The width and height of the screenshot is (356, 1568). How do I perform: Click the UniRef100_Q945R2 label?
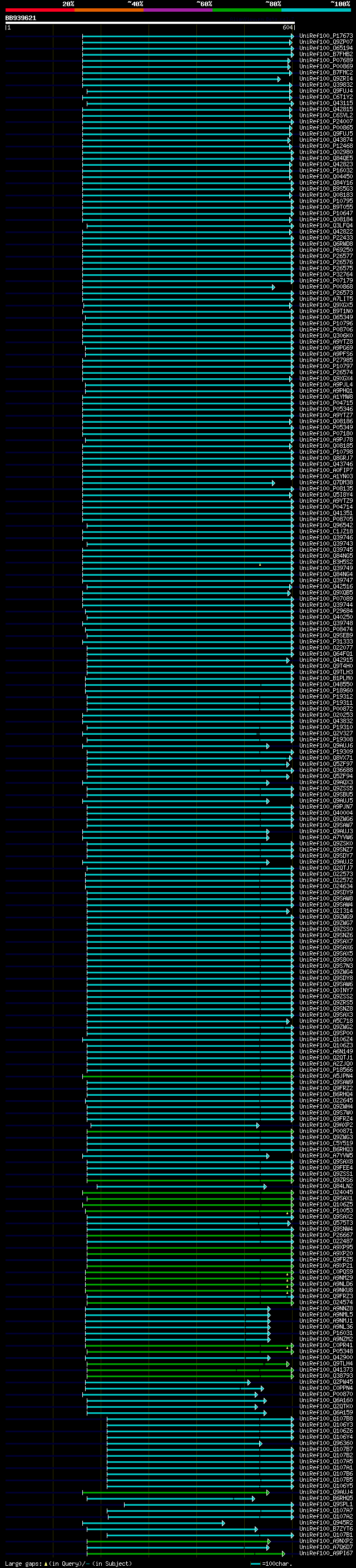[326, 1522]
